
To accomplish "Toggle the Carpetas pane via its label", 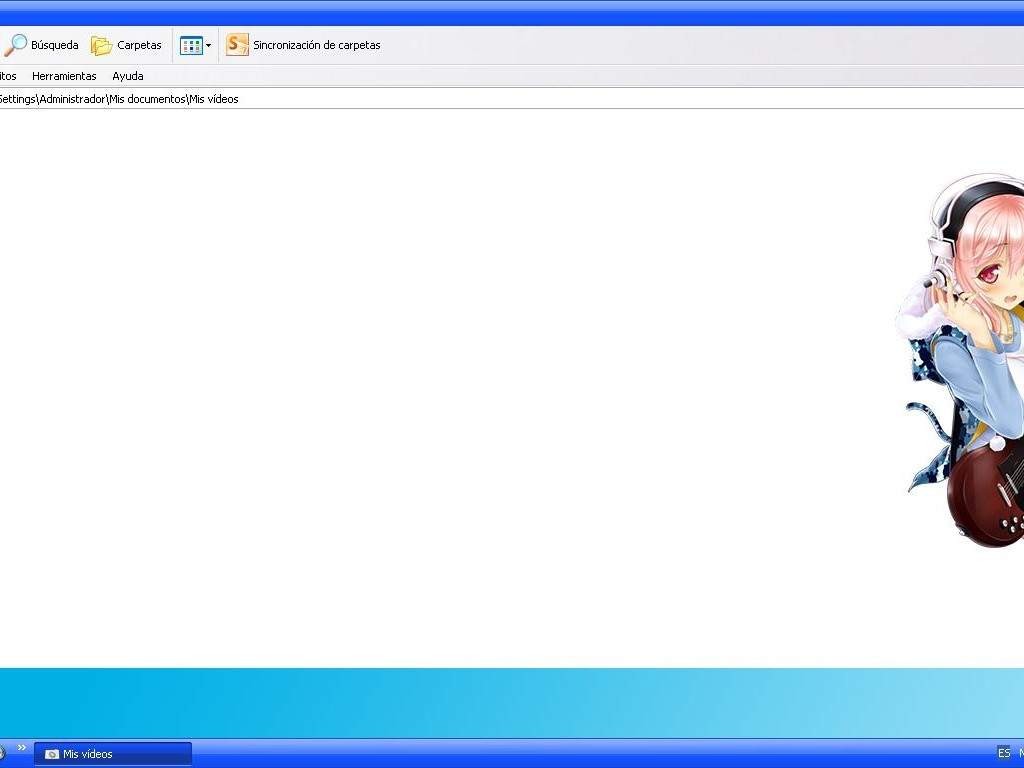I will [139, 45].
